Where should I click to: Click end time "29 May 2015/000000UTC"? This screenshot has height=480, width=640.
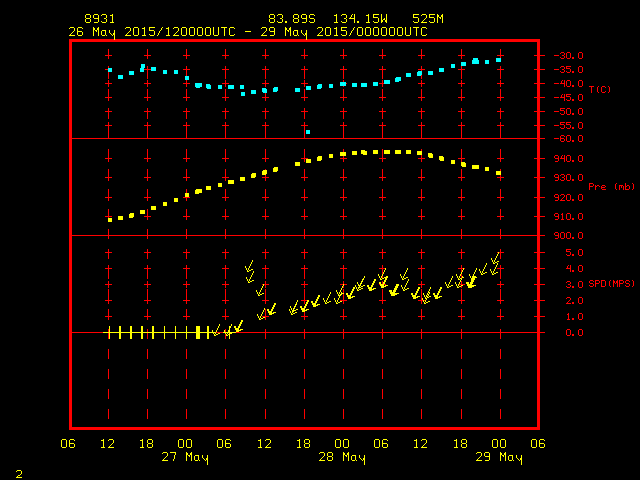(344, 32)
